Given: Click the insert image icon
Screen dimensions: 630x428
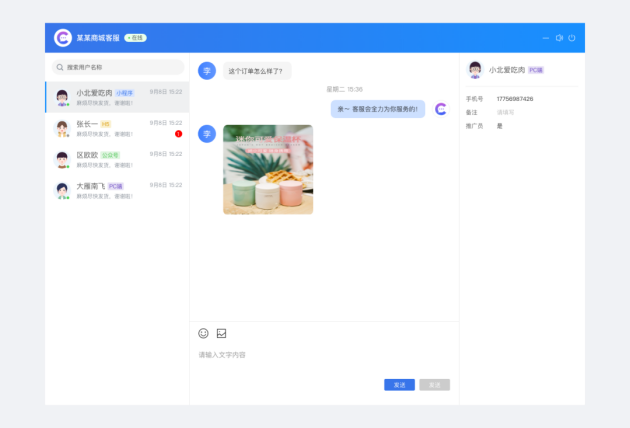Looking at the screenshot, I should click(x=221, y=333).
